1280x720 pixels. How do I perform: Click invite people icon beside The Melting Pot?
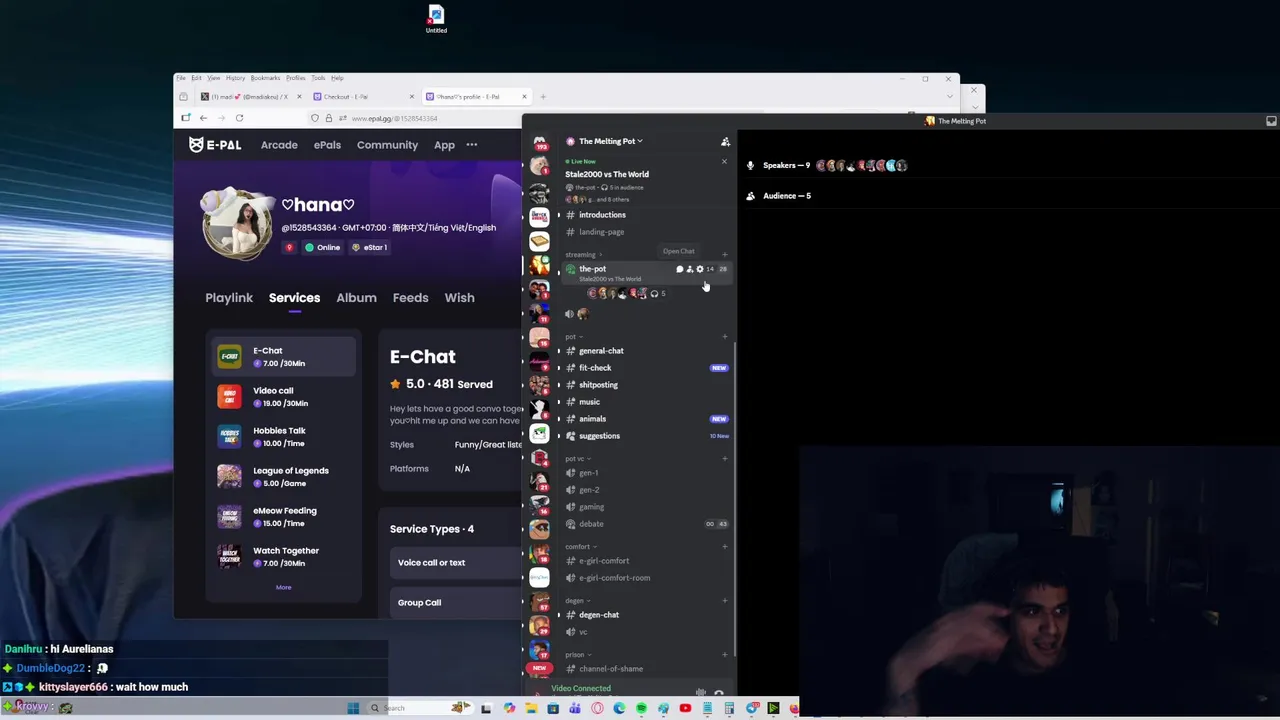click(725, 141)
